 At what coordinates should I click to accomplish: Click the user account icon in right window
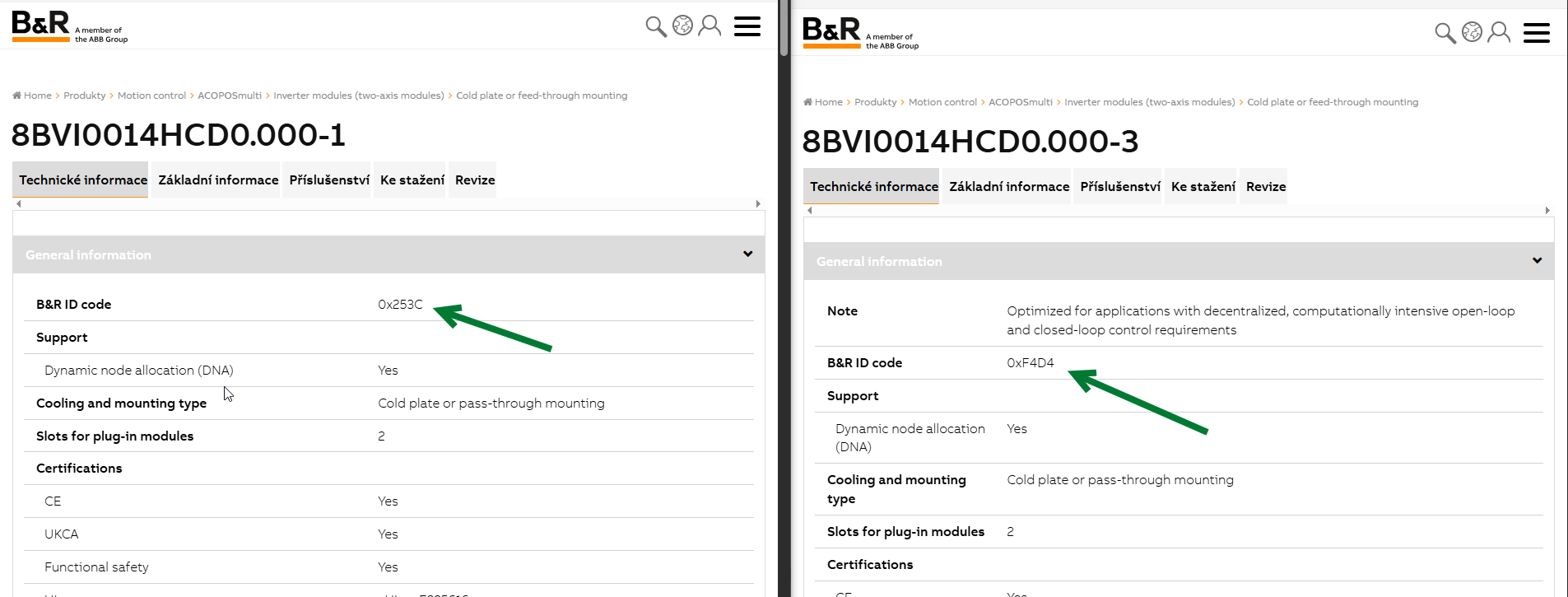(1499, 32)
